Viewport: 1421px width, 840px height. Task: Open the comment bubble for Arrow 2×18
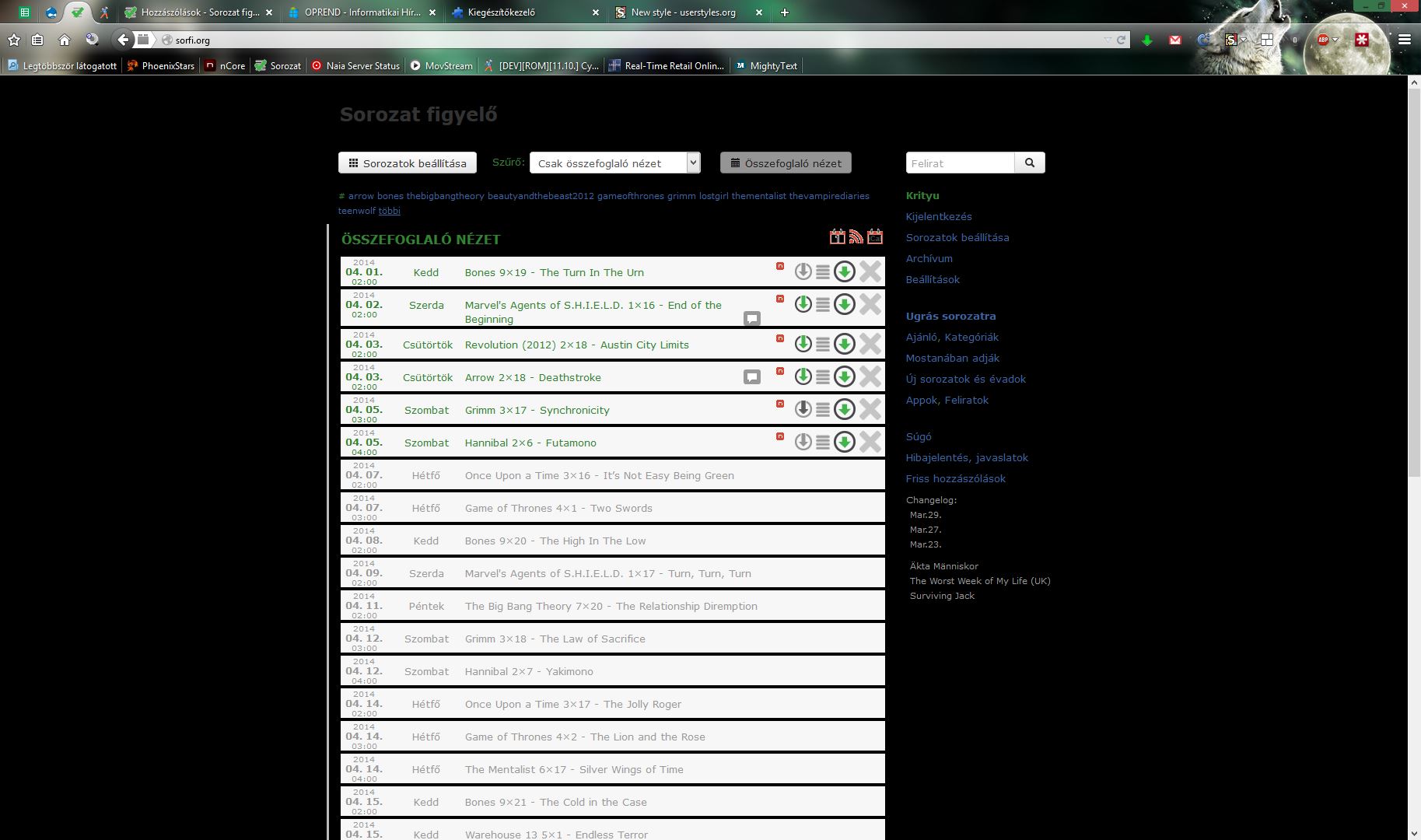pyautogui.click(x=751, y=377)
